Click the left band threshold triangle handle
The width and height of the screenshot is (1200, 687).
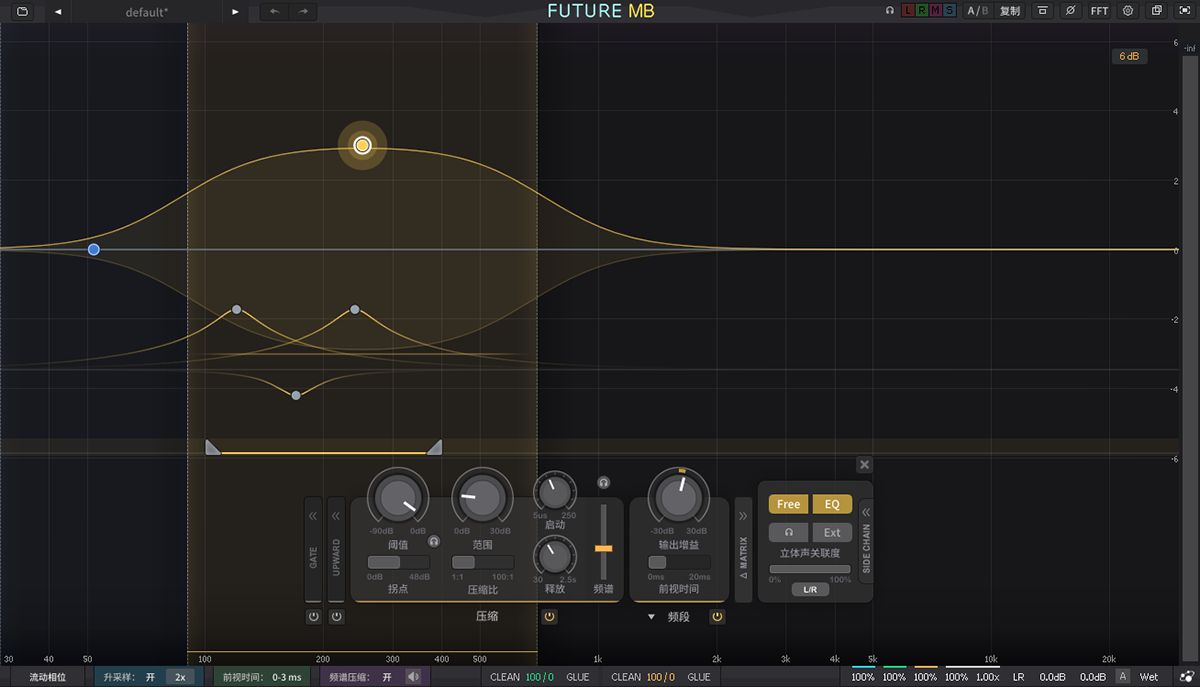212,447
